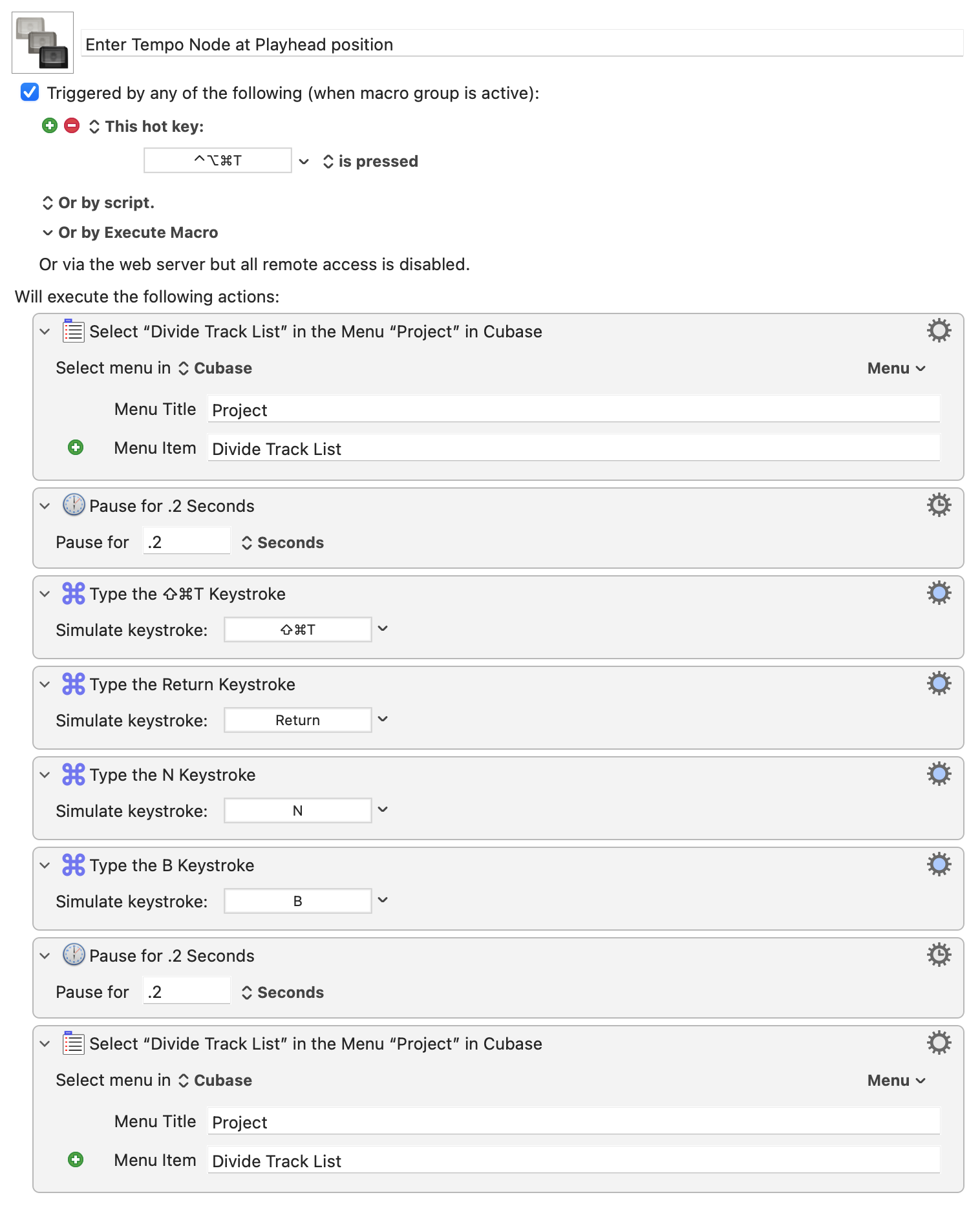
Task: Open gear menu for first Divide Track List action
Action: coord(939,331)
